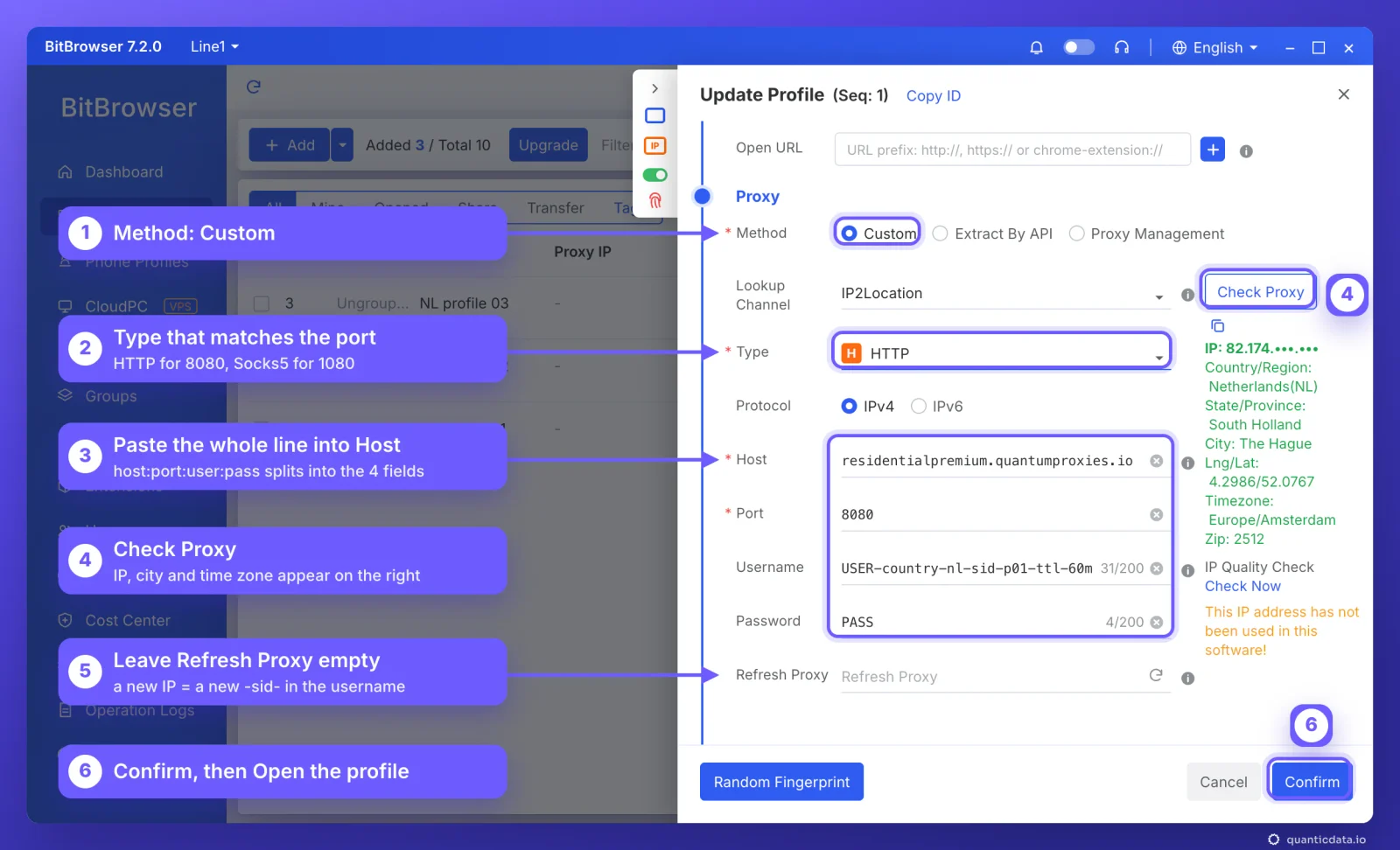Clear the Host field with its x icon
The image size is (1400, 850).
[1157, 461]
